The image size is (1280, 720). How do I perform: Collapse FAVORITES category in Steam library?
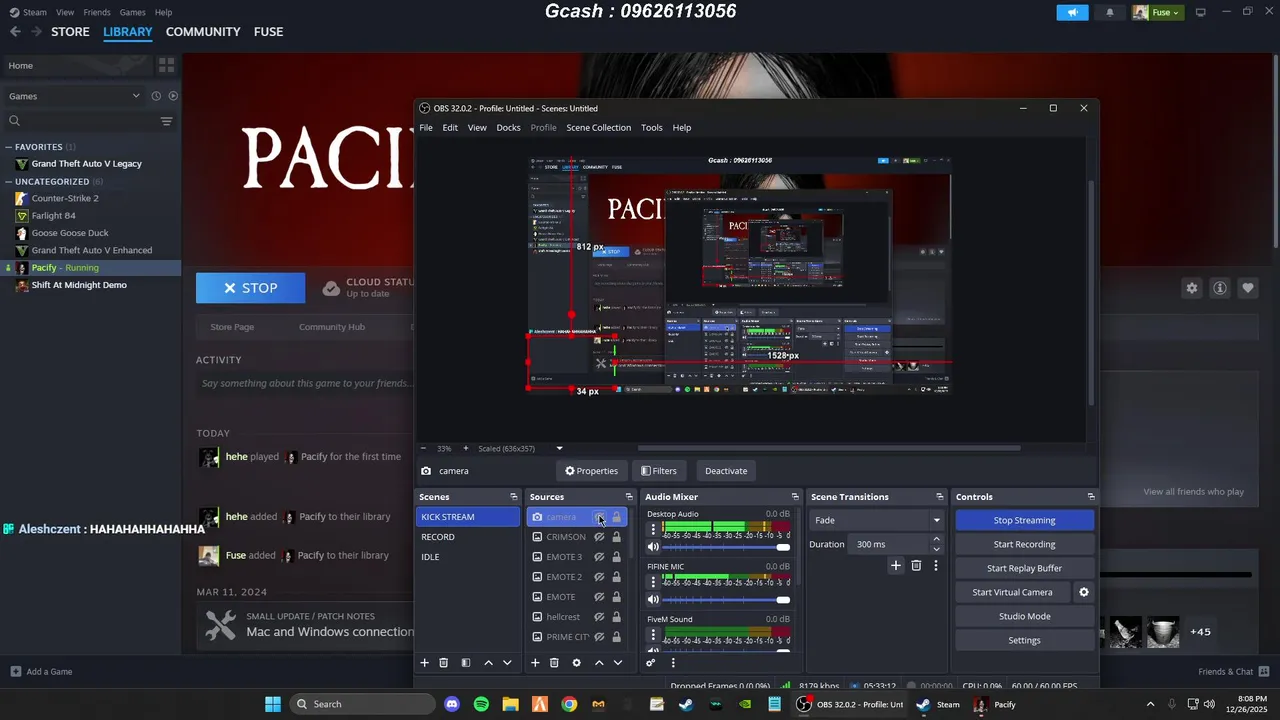[8, 147]
